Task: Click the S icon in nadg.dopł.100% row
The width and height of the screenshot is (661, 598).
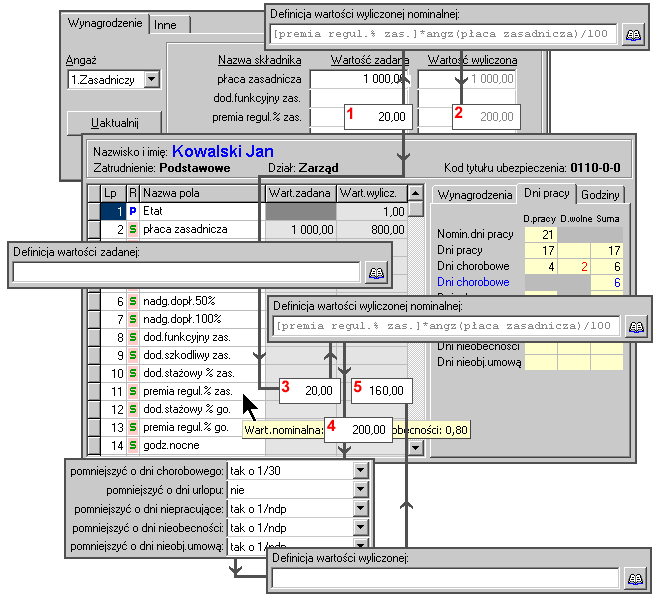Action: point(133,319)
